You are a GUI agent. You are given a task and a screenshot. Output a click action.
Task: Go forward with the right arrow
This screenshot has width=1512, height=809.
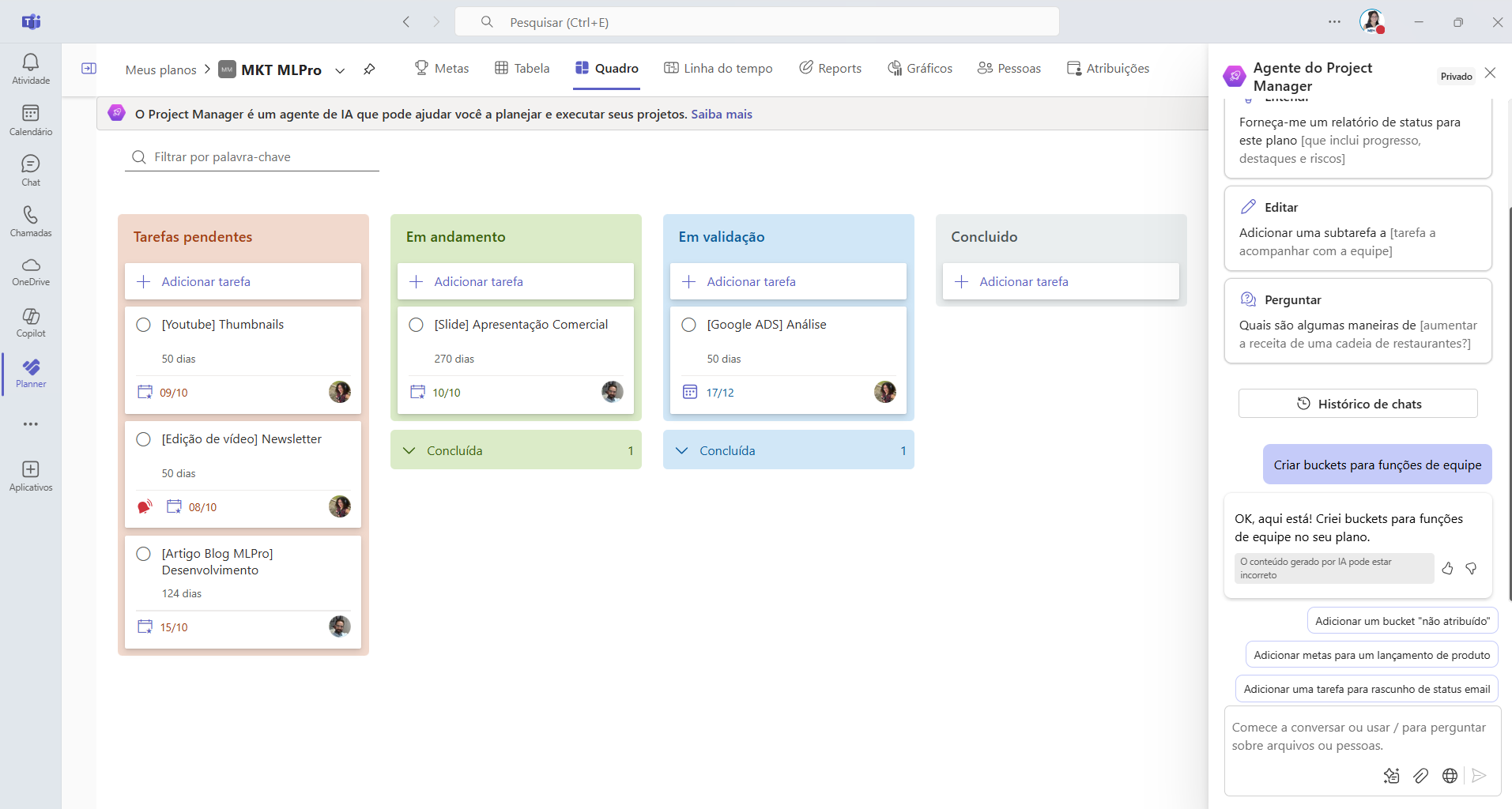(436, 22)
